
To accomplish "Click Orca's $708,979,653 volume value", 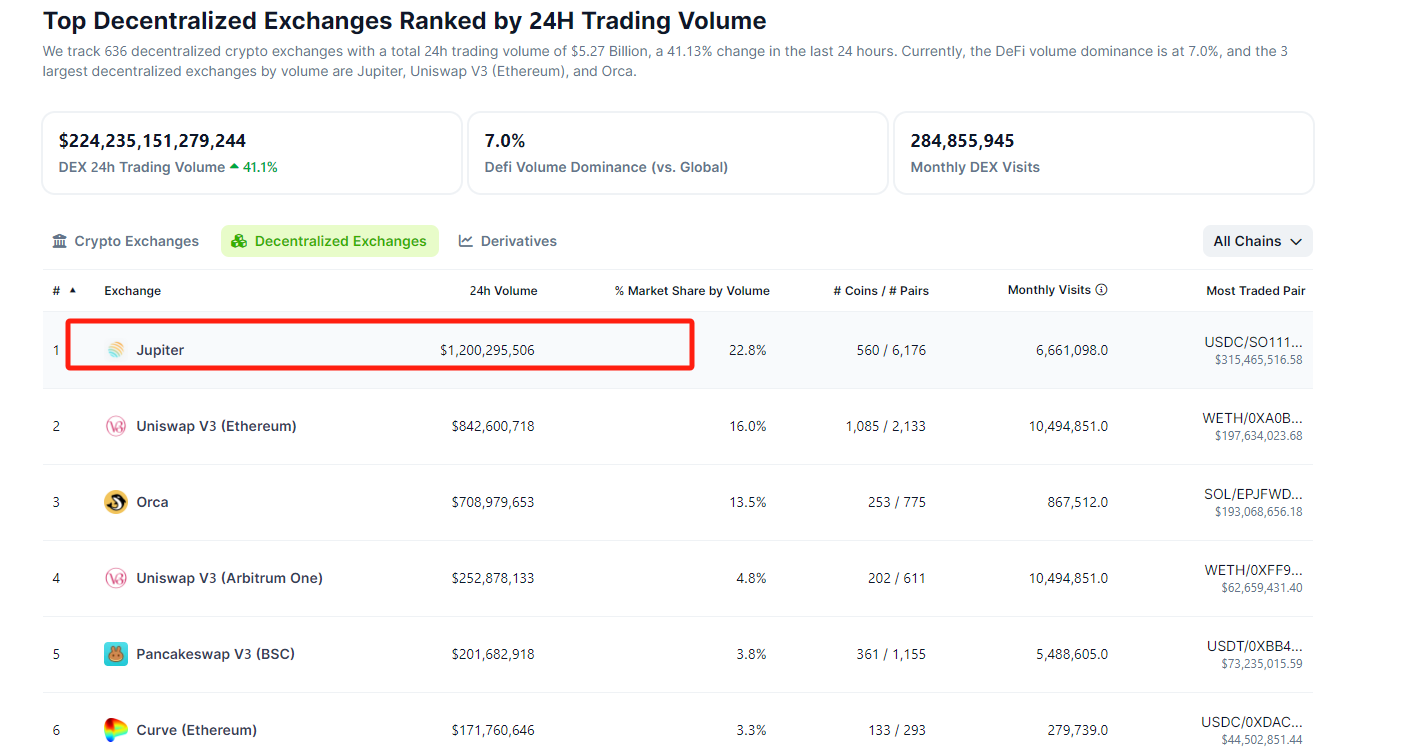I will (493, 502).
